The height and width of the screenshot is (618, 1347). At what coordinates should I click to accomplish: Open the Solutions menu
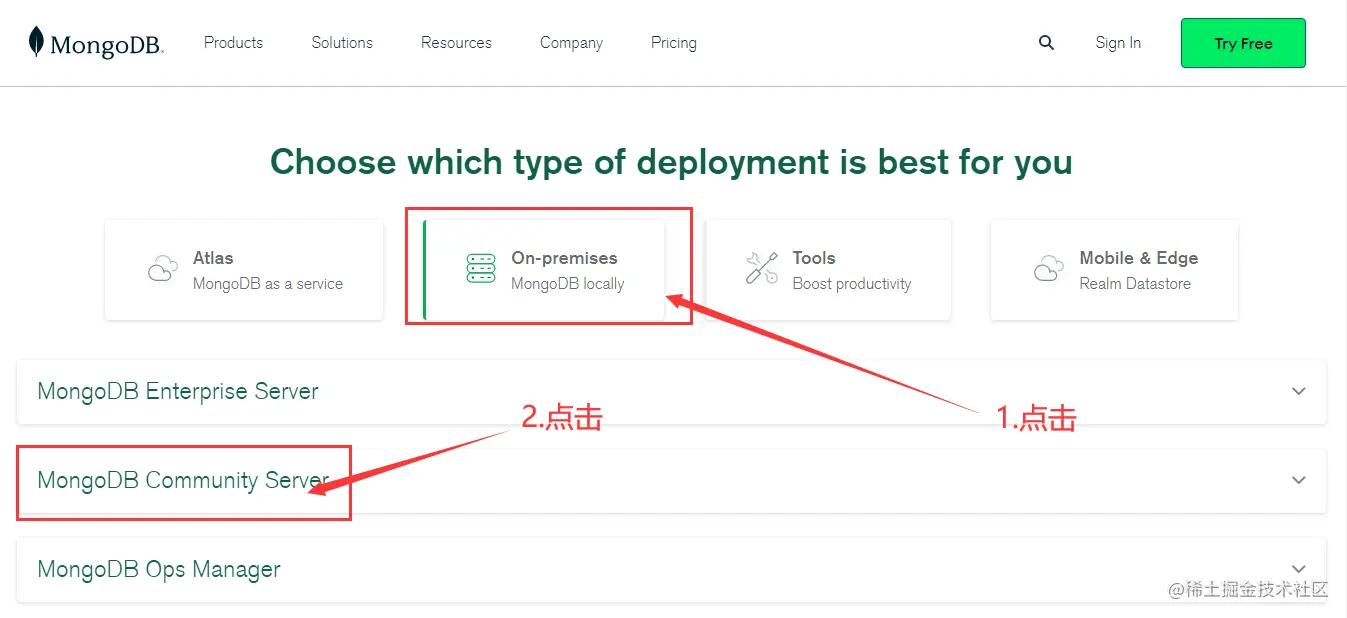click(342, 43)
